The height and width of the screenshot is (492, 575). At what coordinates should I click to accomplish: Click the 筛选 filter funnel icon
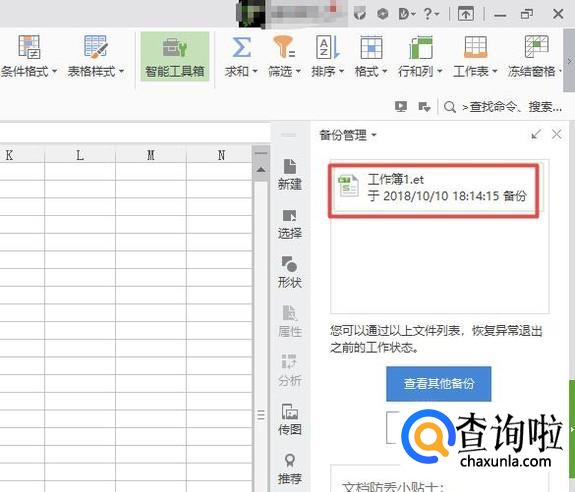click(284, 48)
